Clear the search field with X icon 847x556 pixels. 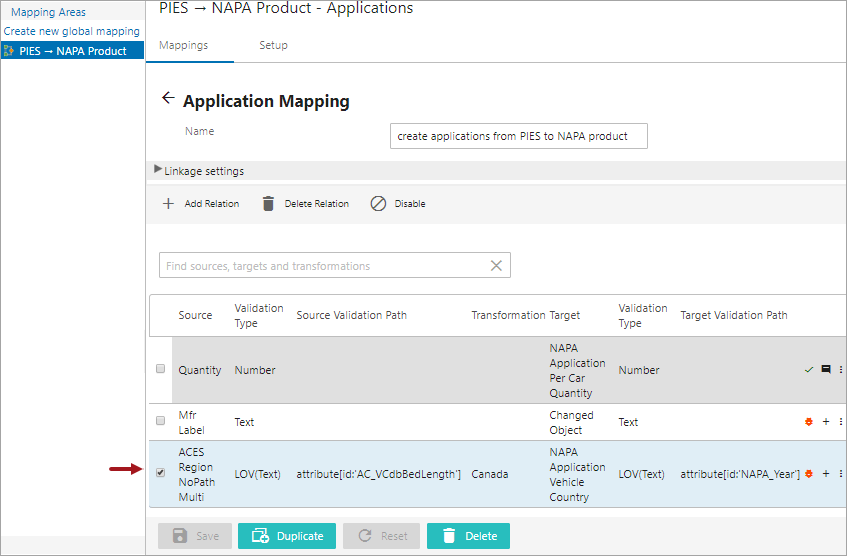pyautogui.click(x=496, y=266)
